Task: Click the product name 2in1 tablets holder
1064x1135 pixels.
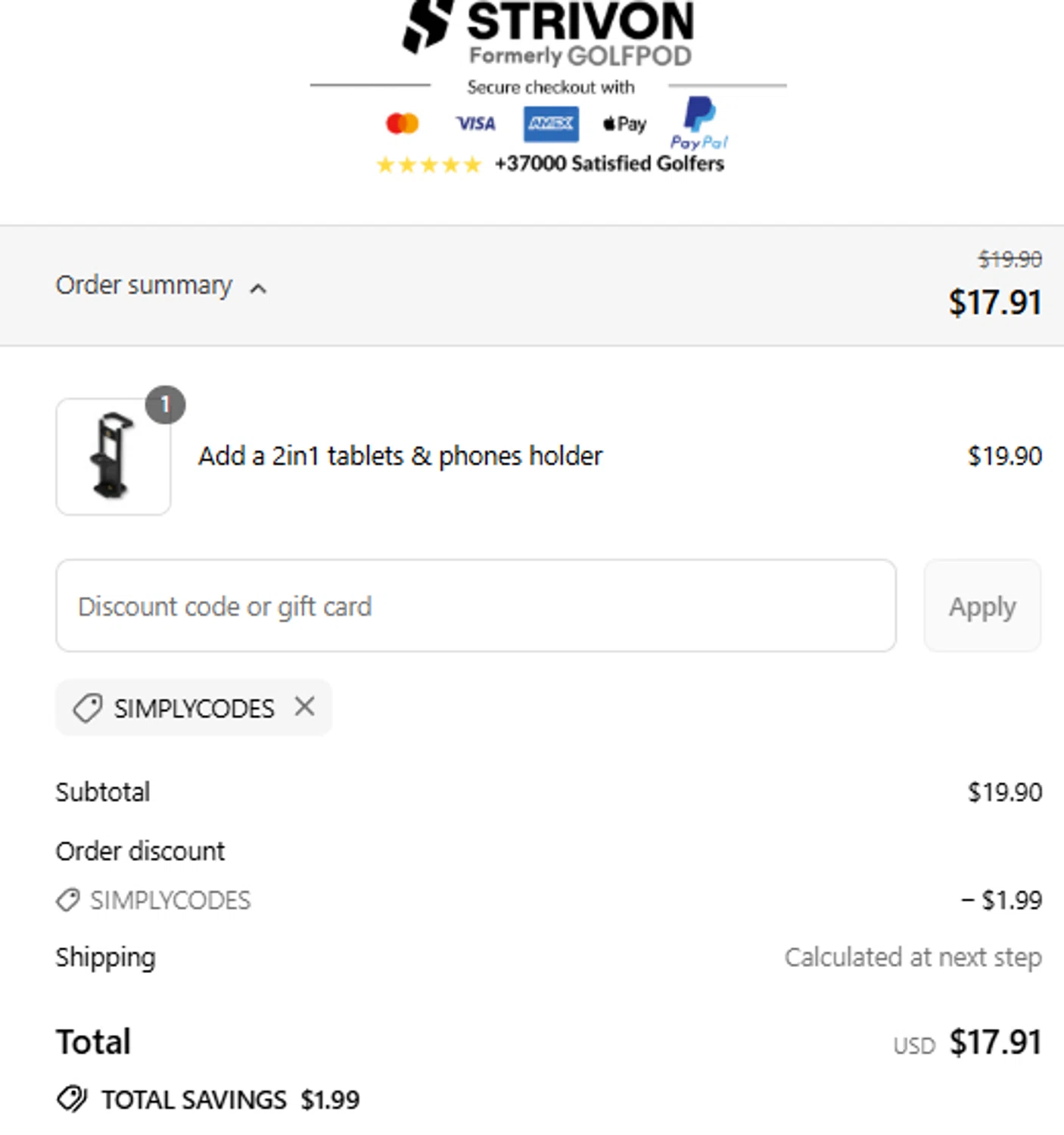Action: (x=400, y=456)
